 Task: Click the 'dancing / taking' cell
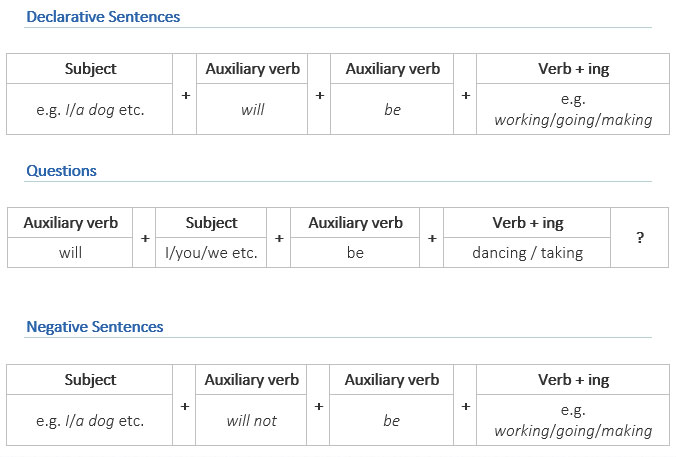(x=527, y=253)
